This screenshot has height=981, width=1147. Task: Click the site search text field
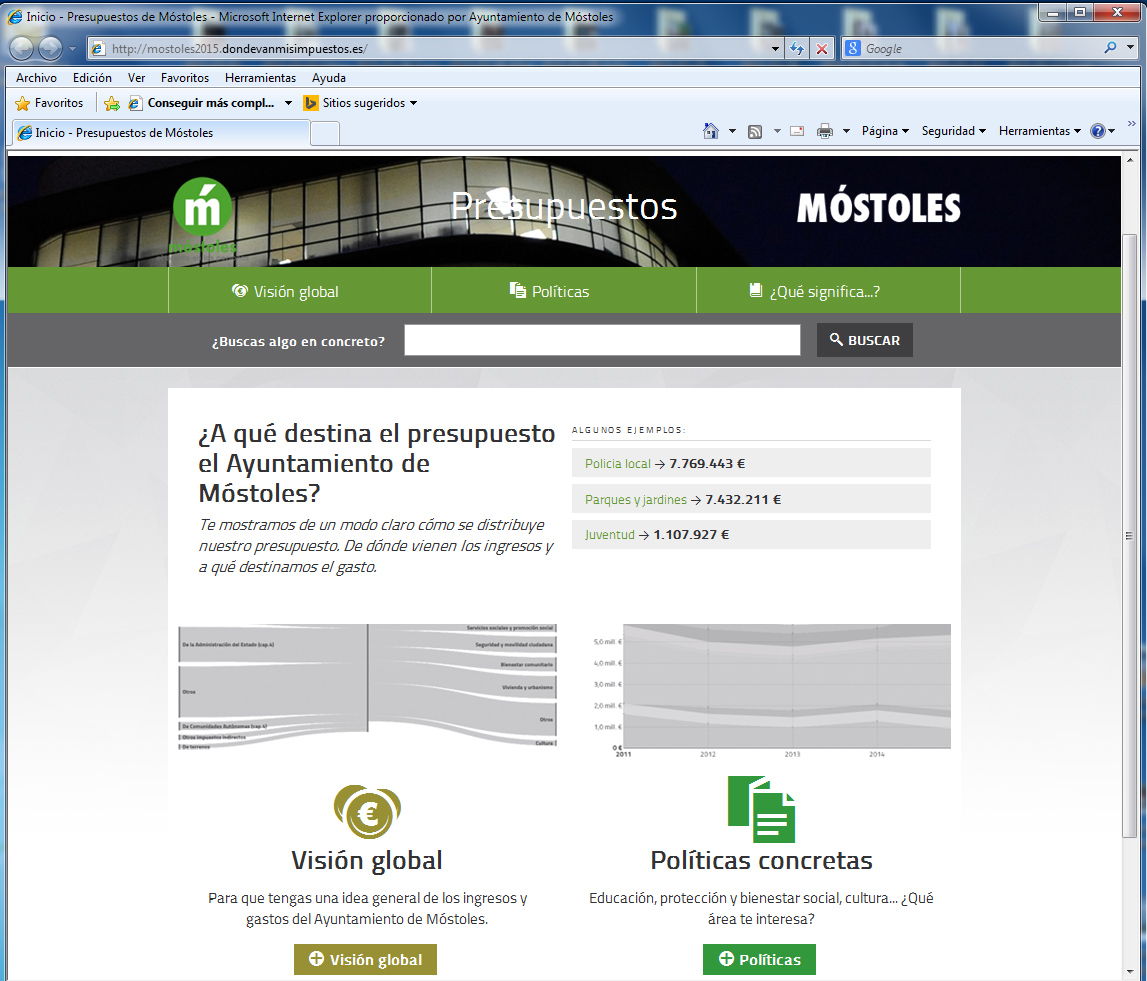coord(602,340)
